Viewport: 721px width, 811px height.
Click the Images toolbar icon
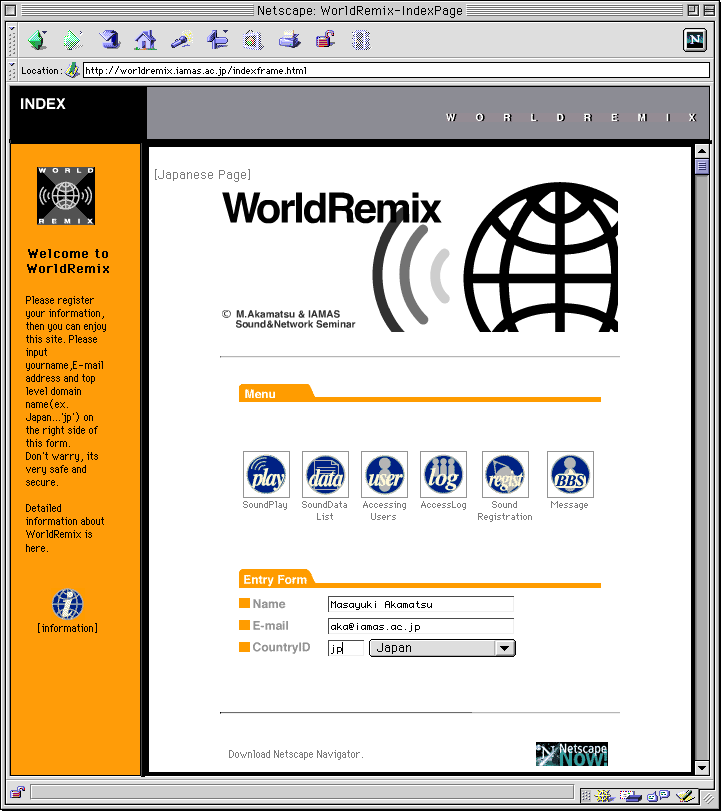(253, 40)
